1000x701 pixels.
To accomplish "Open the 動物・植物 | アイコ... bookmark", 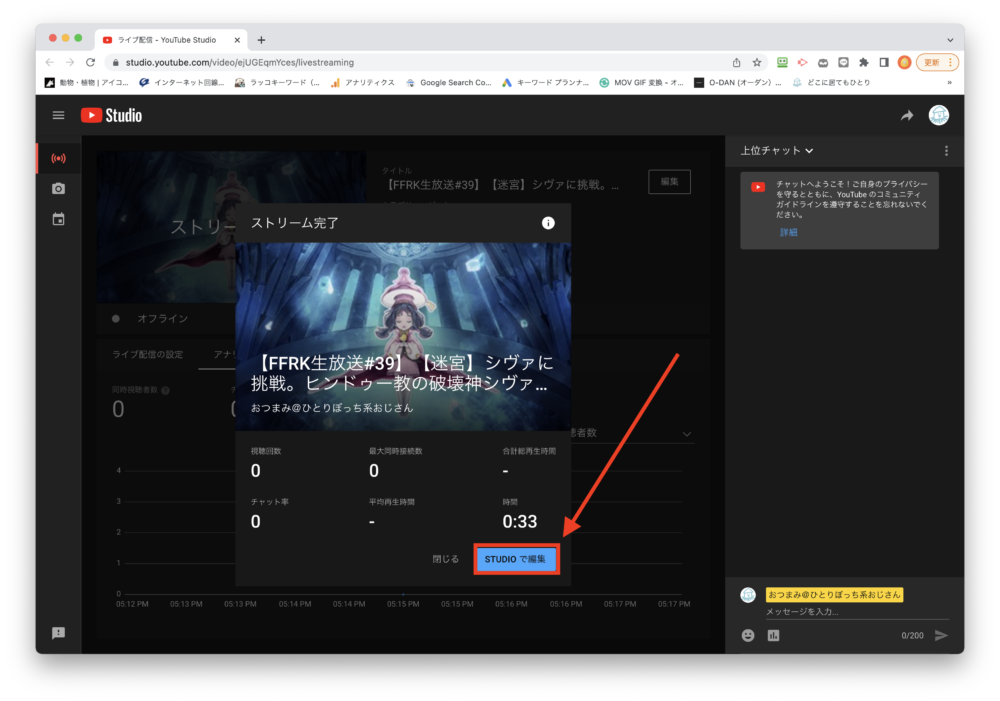I will coord(87,82).
